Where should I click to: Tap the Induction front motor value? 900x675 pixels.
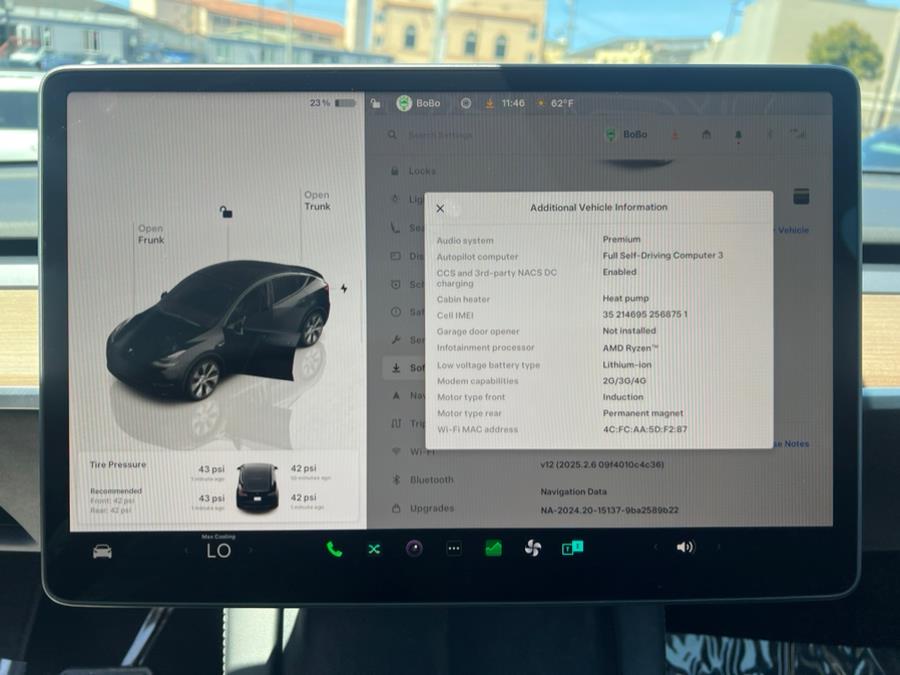point(623,397)
